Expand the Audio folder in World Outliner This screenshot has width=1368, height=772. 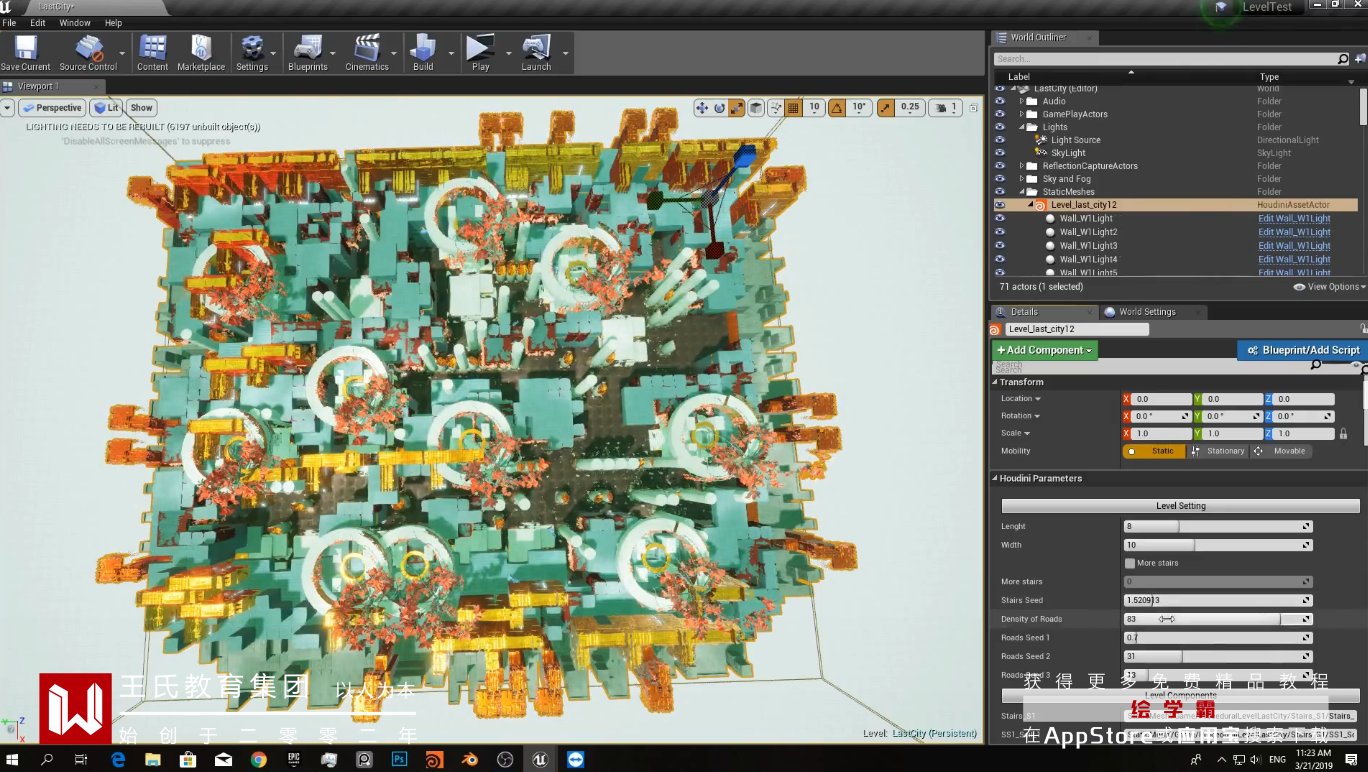coord(1021,101)
